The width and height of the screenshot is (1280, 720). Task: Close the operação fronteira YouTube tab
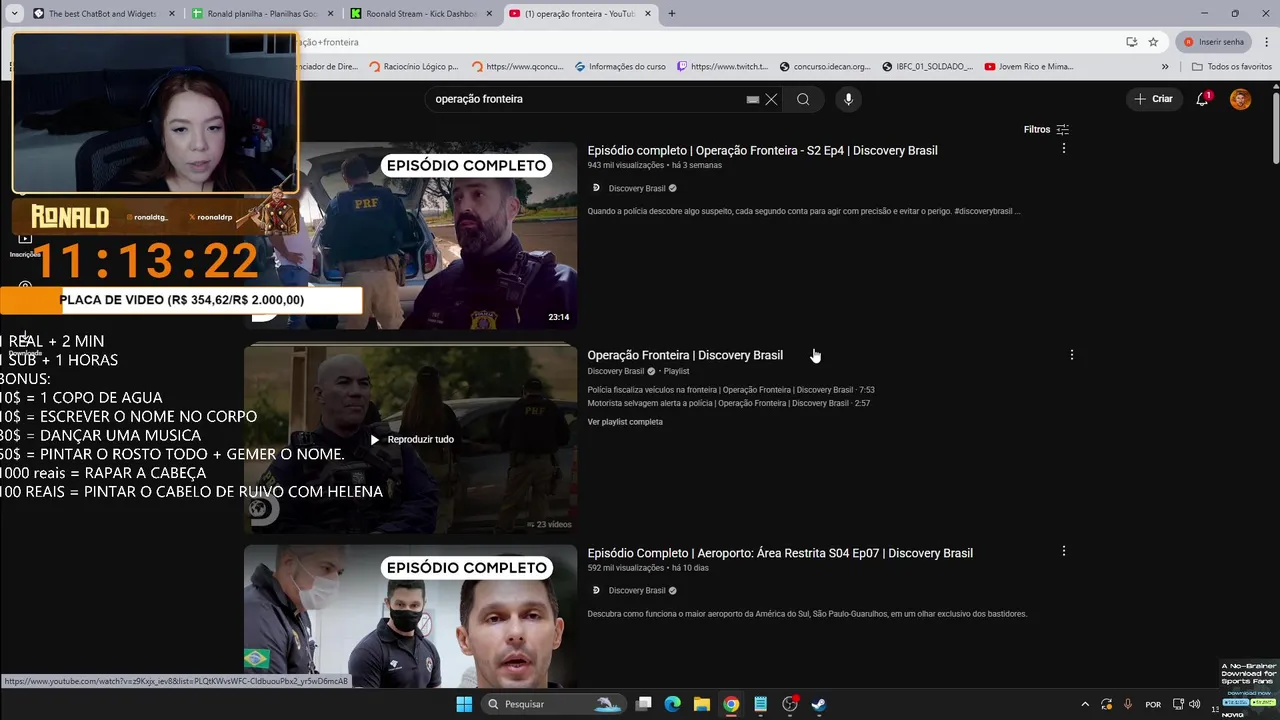click(x=647, y=14)
